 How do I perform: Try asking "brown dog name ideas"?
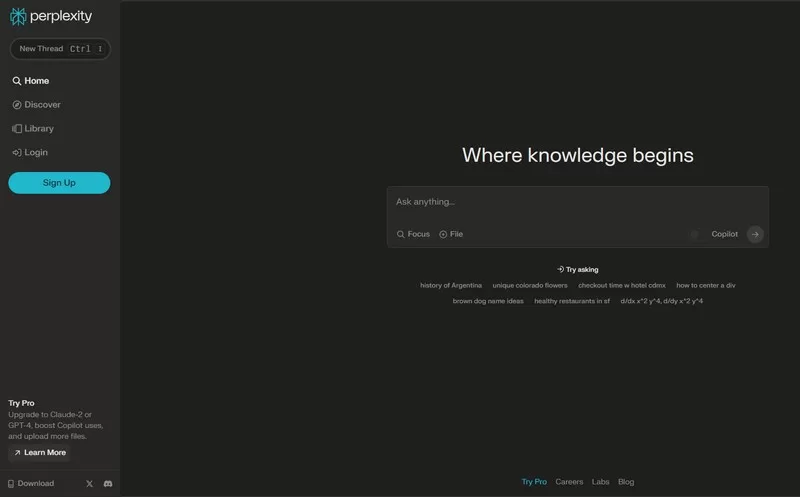click(x=488, y=301)
